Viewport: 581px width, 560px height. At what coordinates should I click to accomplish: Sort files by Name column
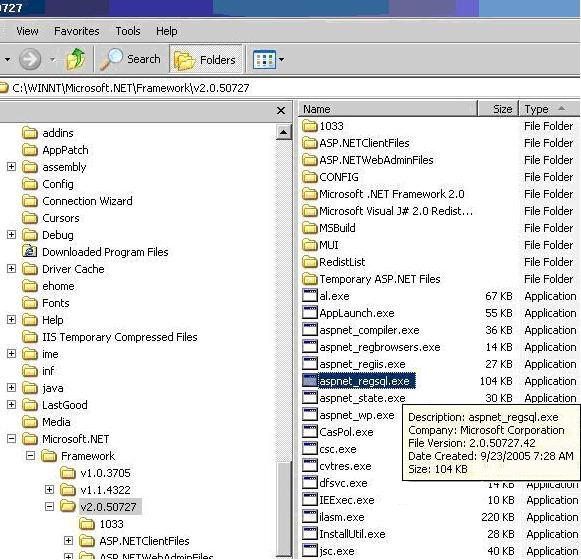click(x=388, y=109)
